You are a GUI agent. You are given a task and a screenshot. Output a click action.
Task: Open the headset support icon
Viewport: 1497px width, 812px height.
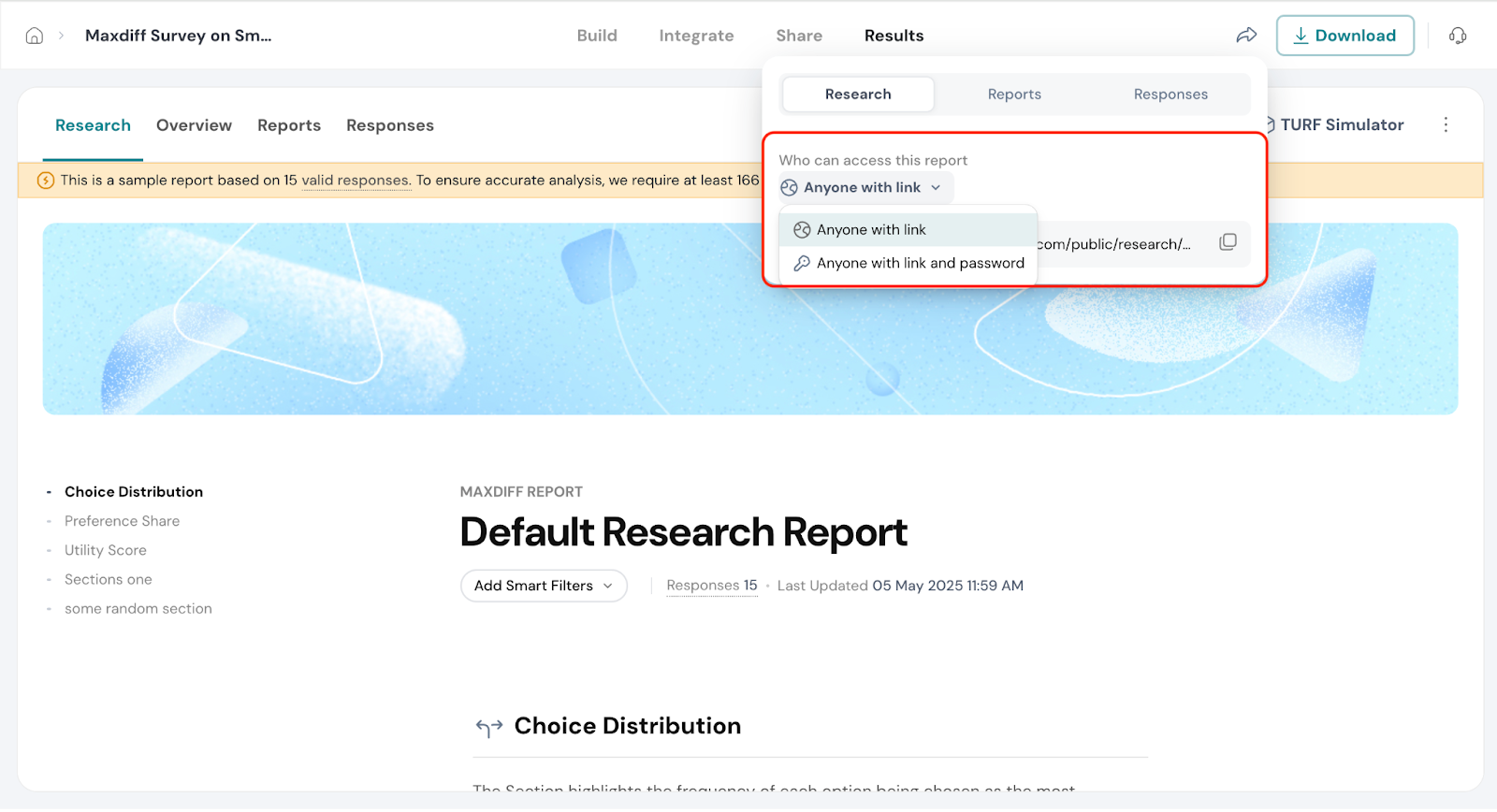click(x=1458, y=36)
